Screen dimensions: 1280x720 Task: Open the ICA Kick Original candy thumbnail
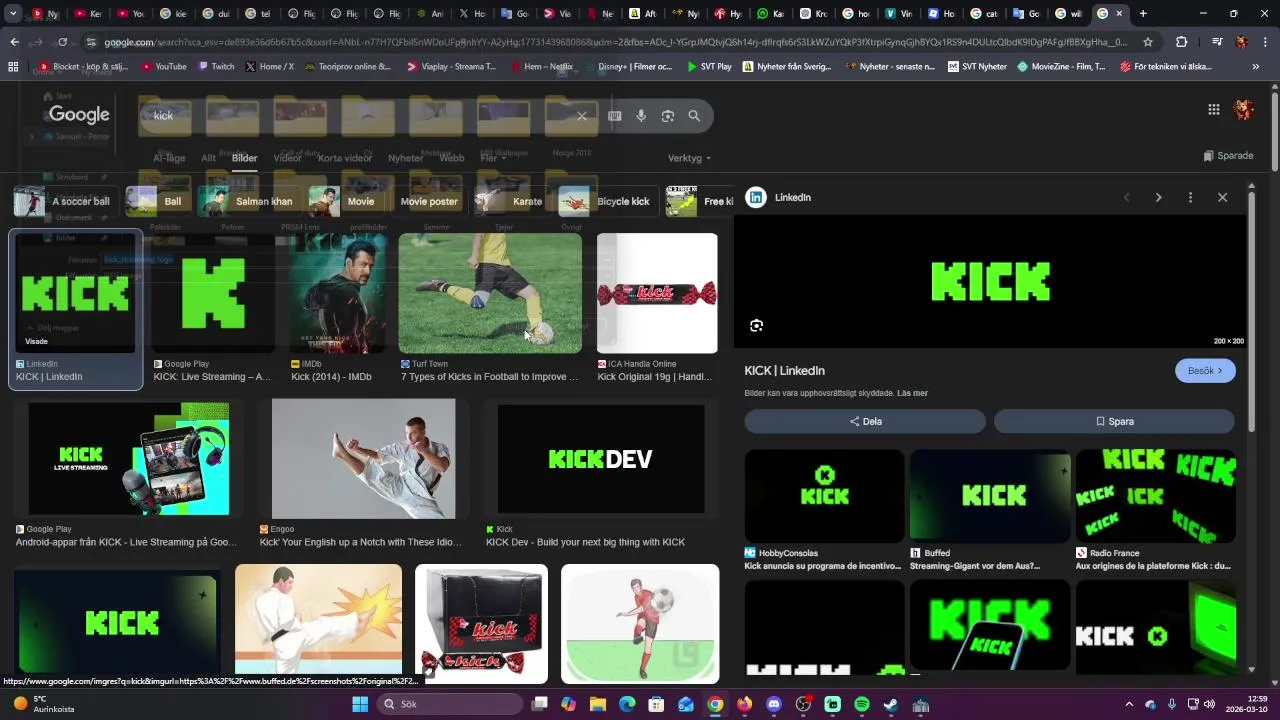click(657, 293)
